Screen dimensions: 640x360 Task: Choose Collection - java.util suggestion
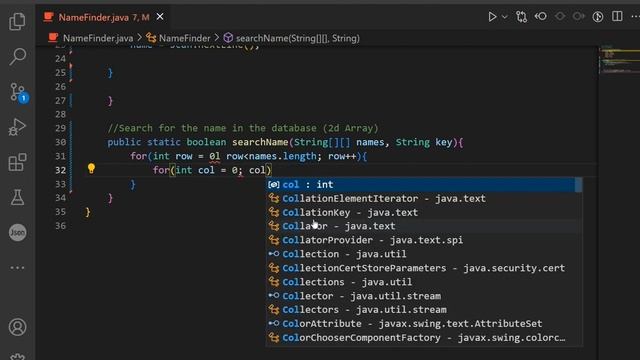pos(424,254)
